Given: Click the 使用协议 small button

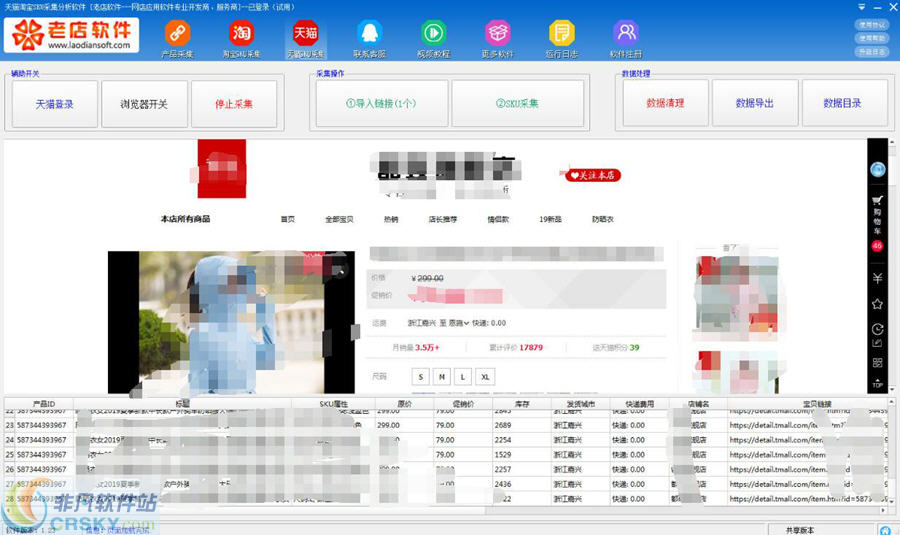Looking at the screenshot, I should click(871, 25).
